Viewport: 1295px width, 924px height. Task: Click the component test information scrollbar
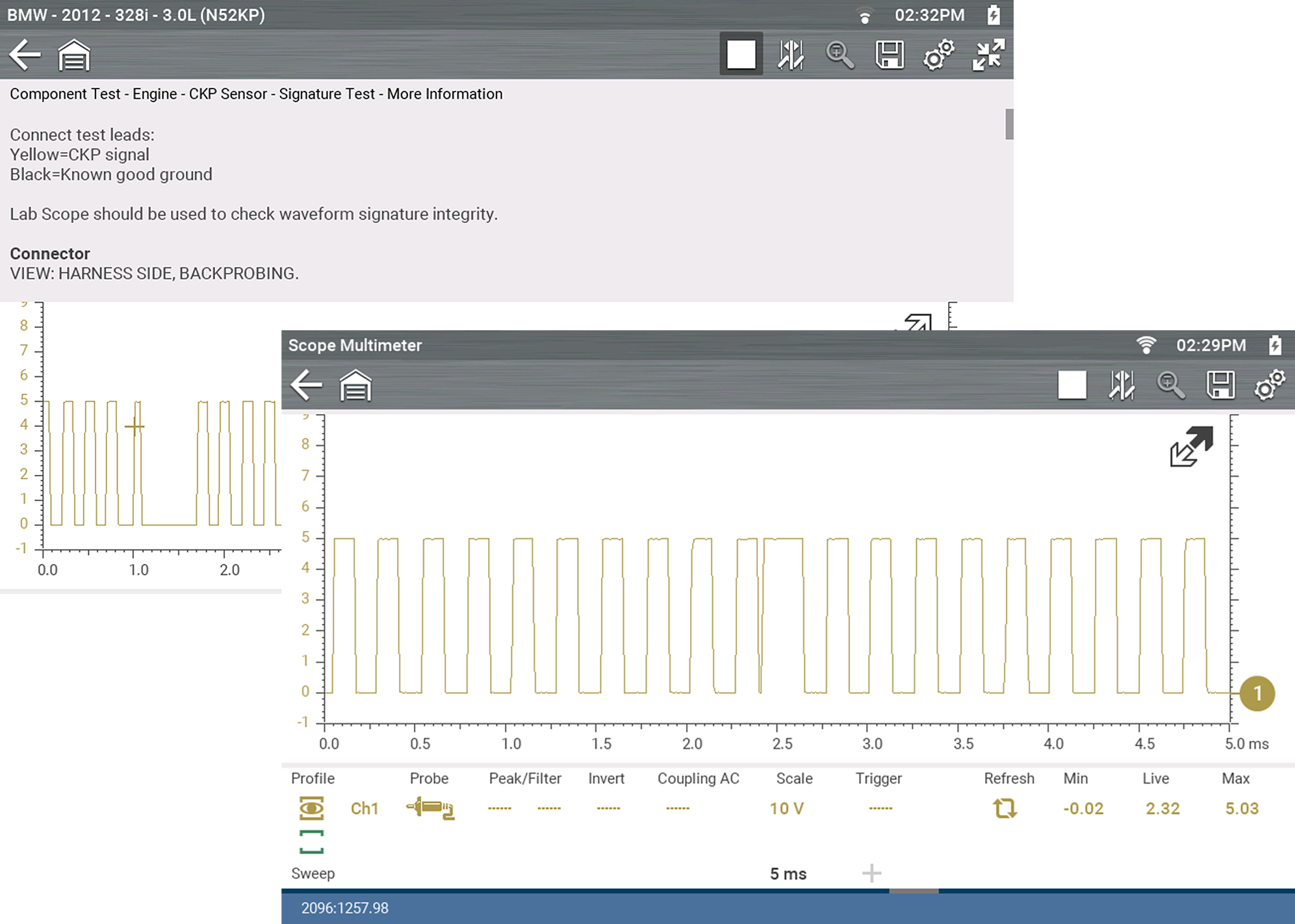coord(1008,124)
